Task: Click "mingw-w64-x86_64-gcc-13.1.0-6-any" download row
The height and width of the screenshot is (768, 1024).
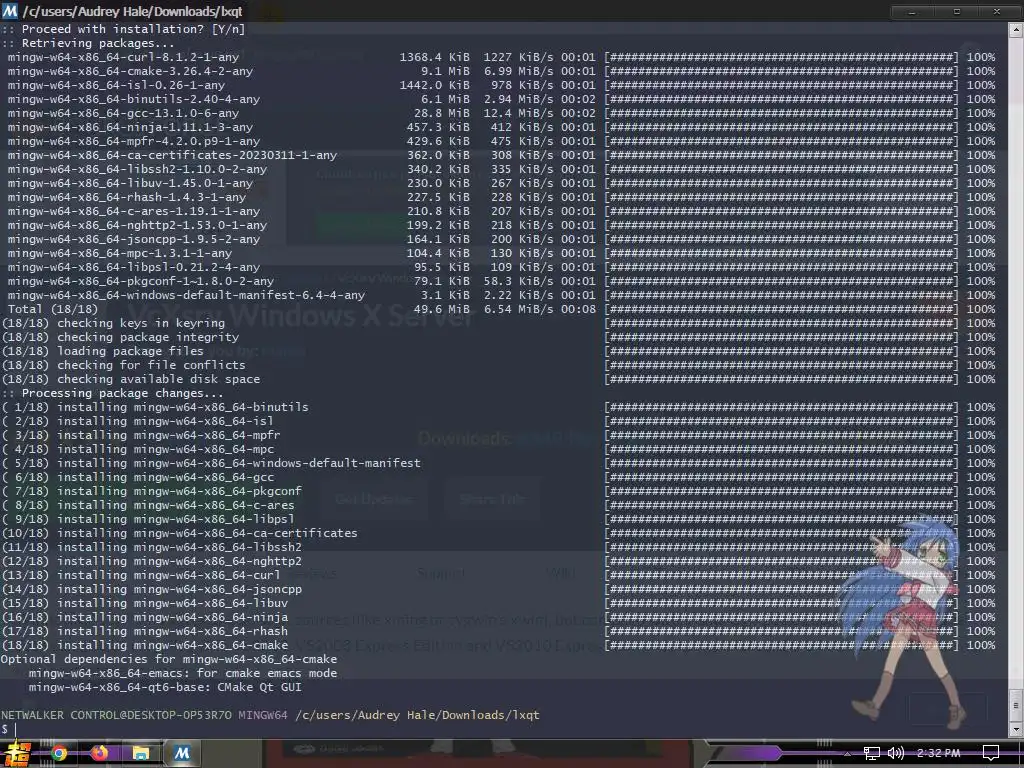Action: tap(501, 113)
